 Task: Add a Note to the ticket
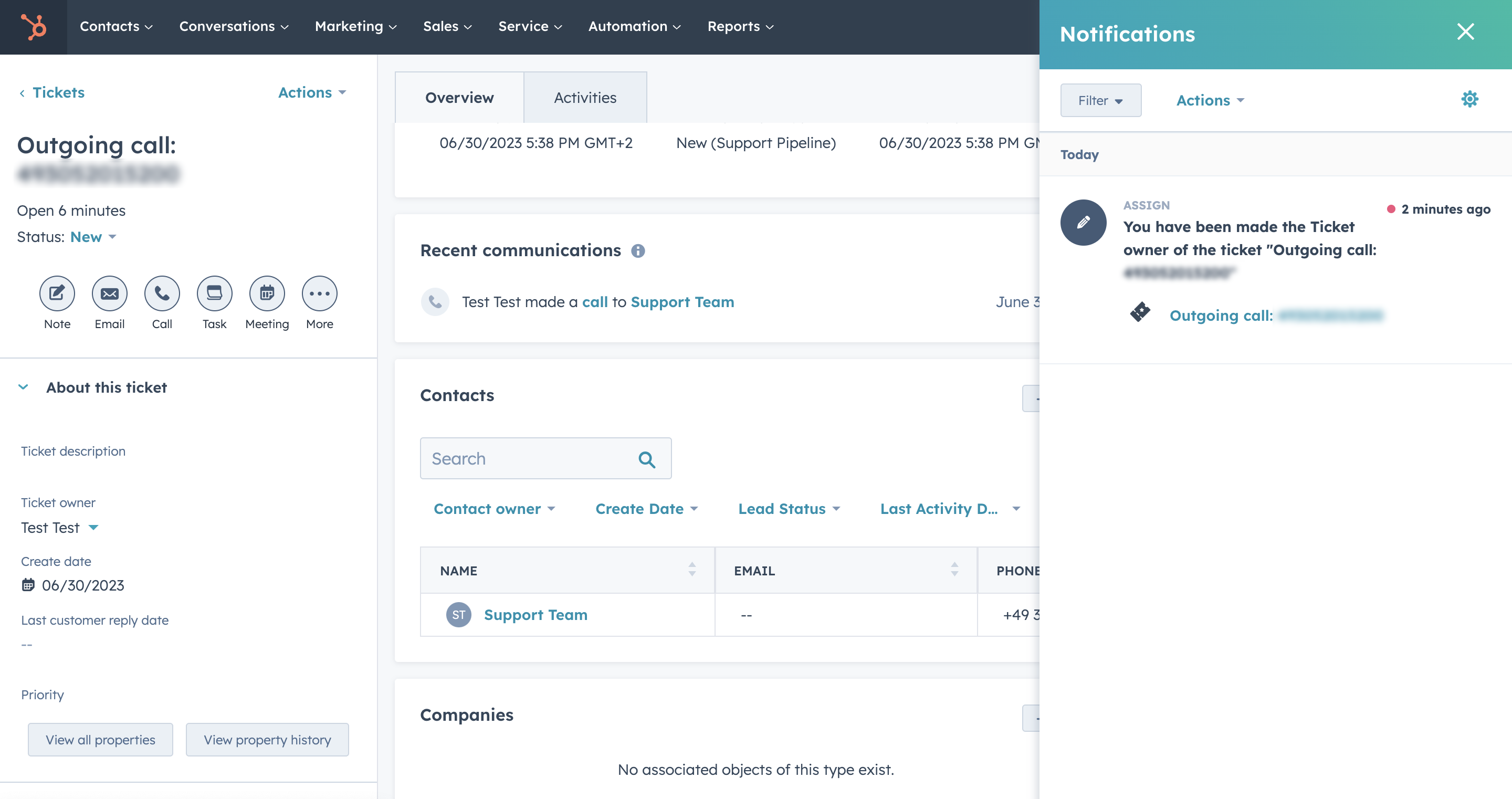[57, 293]
